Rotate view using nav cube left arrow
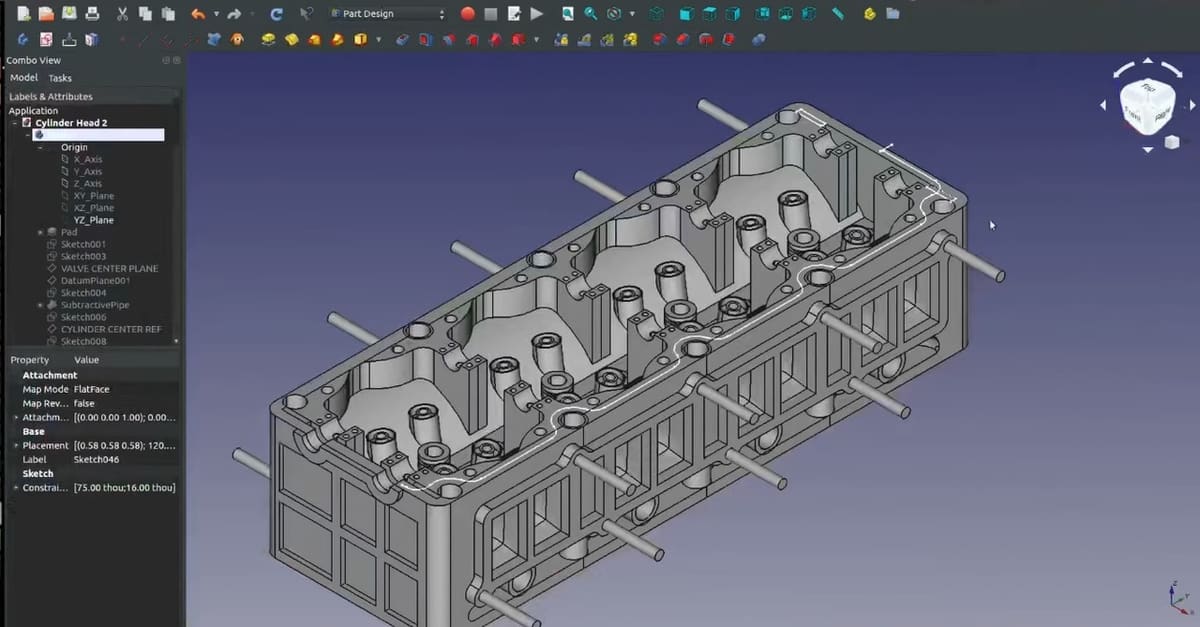This screenshot has width=1200, height=627. tap(1103, 104)
